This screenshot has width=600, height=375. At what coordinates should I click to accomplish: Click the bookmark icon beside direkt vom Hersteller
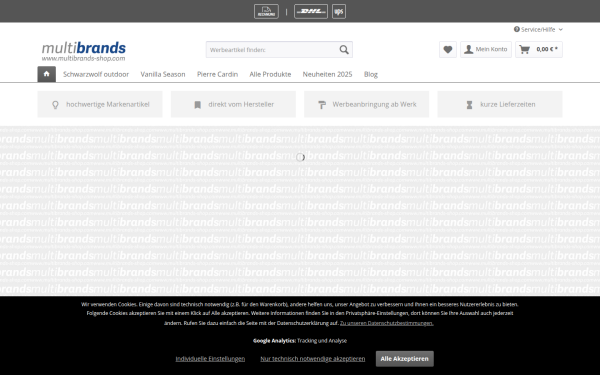point(197,104)
